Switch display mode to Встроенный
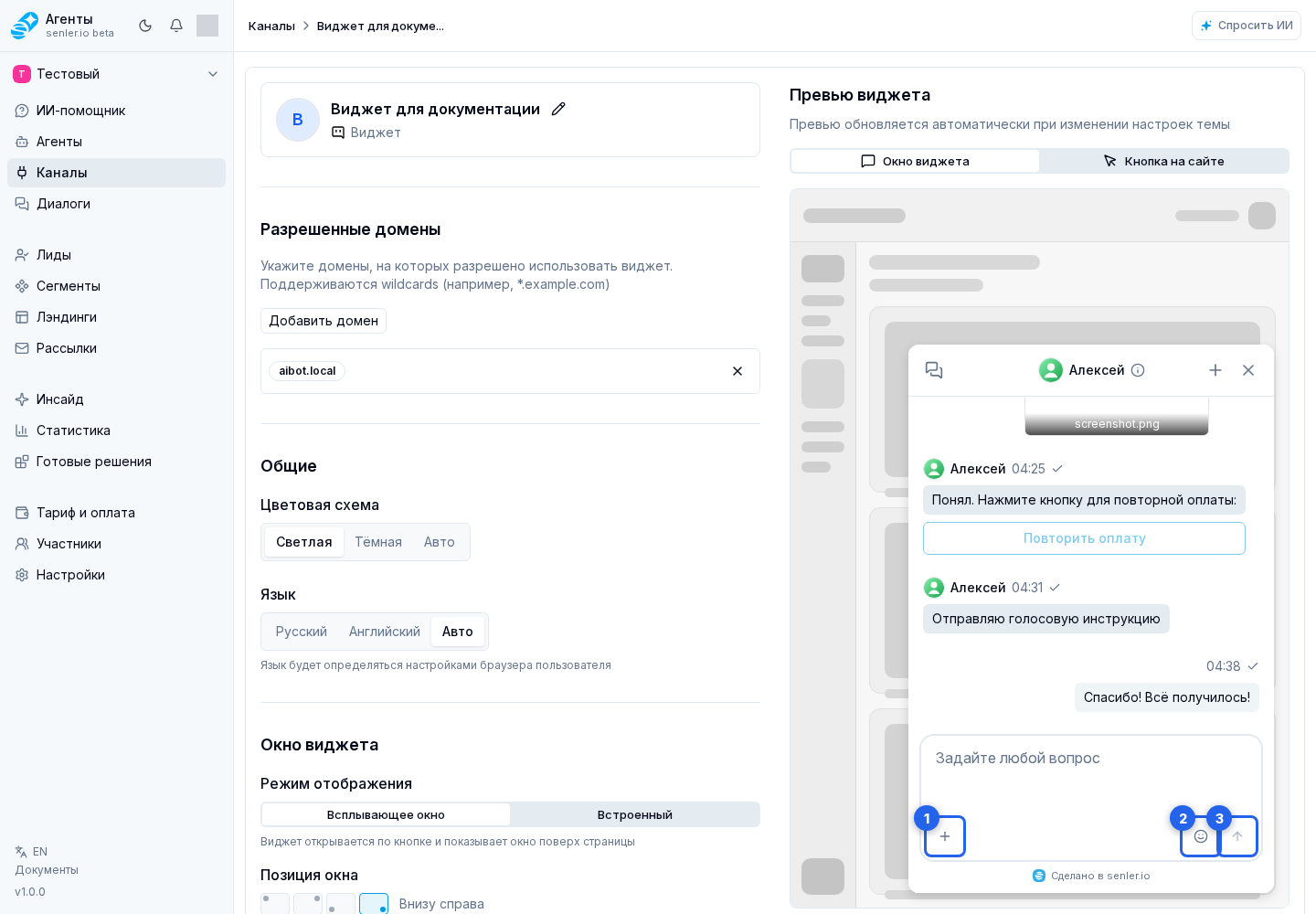 point(635,814)
